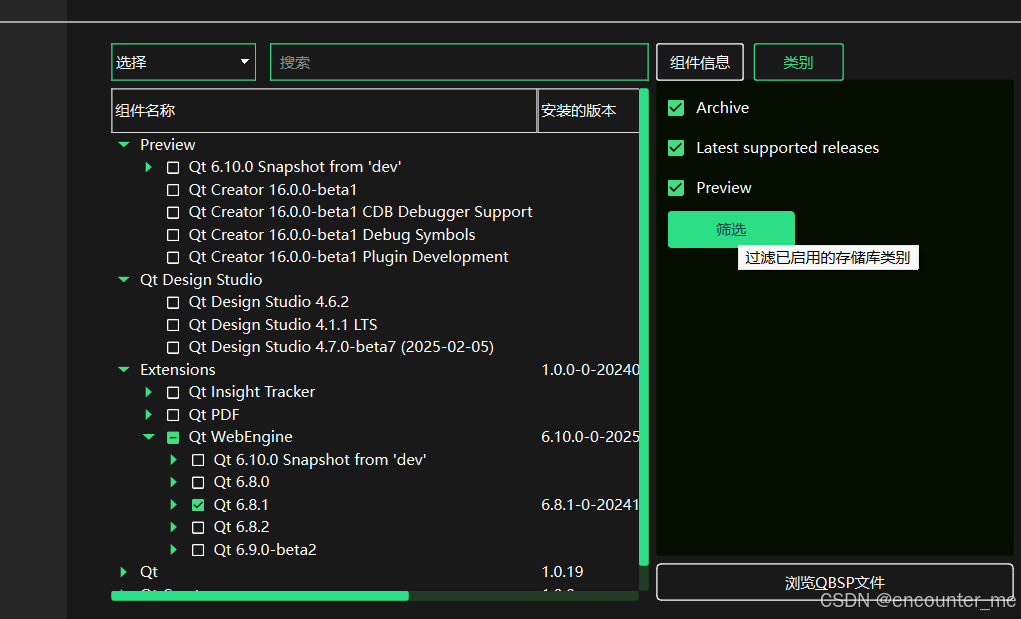Check Qt Creator 16.0.0-beta1 Debug Symbols
The width and height of the screenshot is (1021, 619).
(173, 235)
